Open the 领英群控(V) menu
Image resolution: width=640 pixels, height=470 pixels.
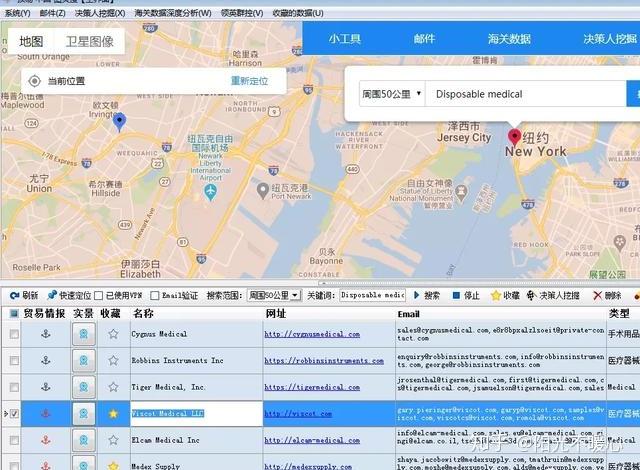point(242,13)
